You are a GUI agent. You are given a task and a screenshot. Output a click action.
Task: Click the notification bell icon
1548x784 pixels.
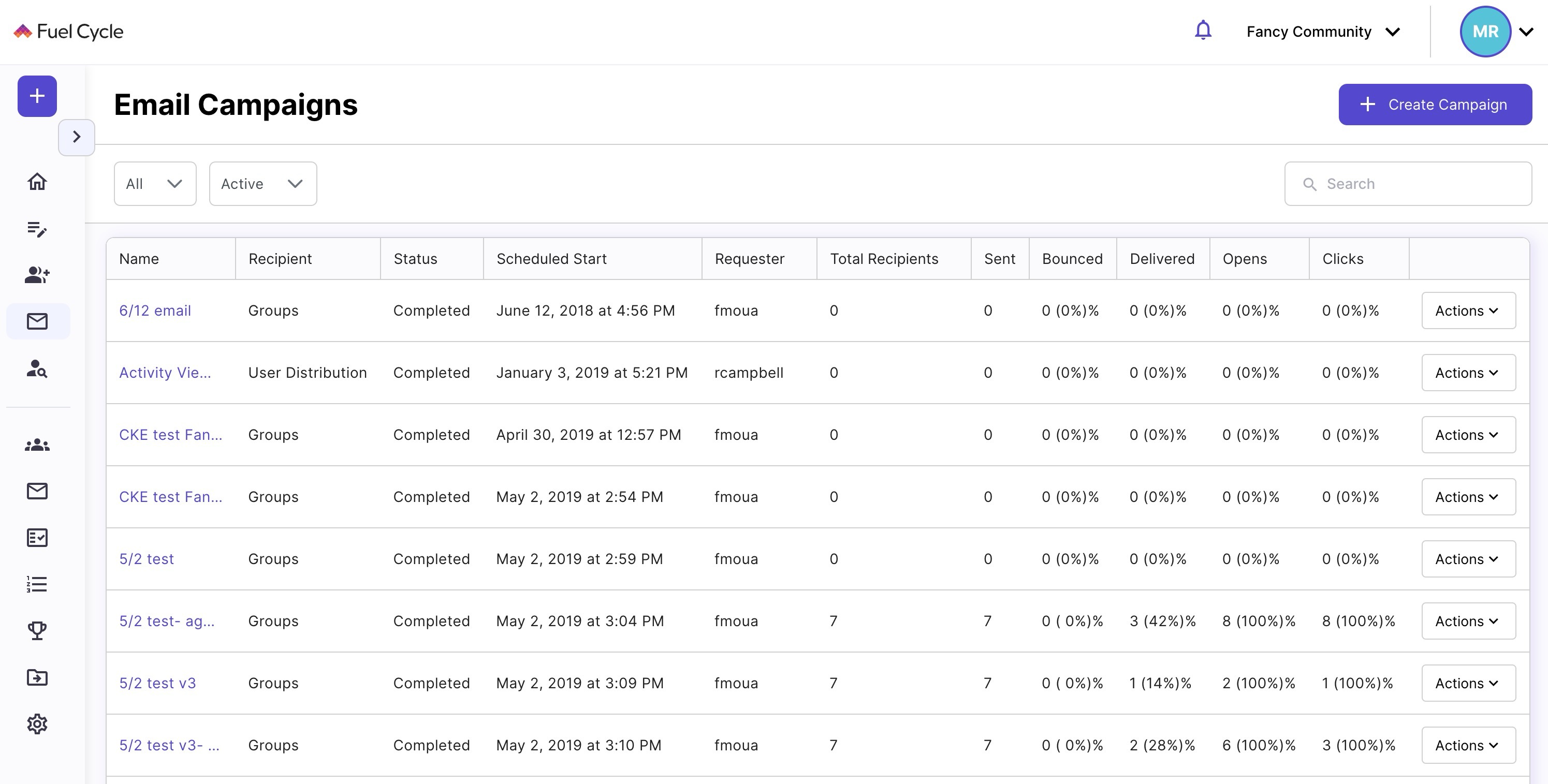1203,31
